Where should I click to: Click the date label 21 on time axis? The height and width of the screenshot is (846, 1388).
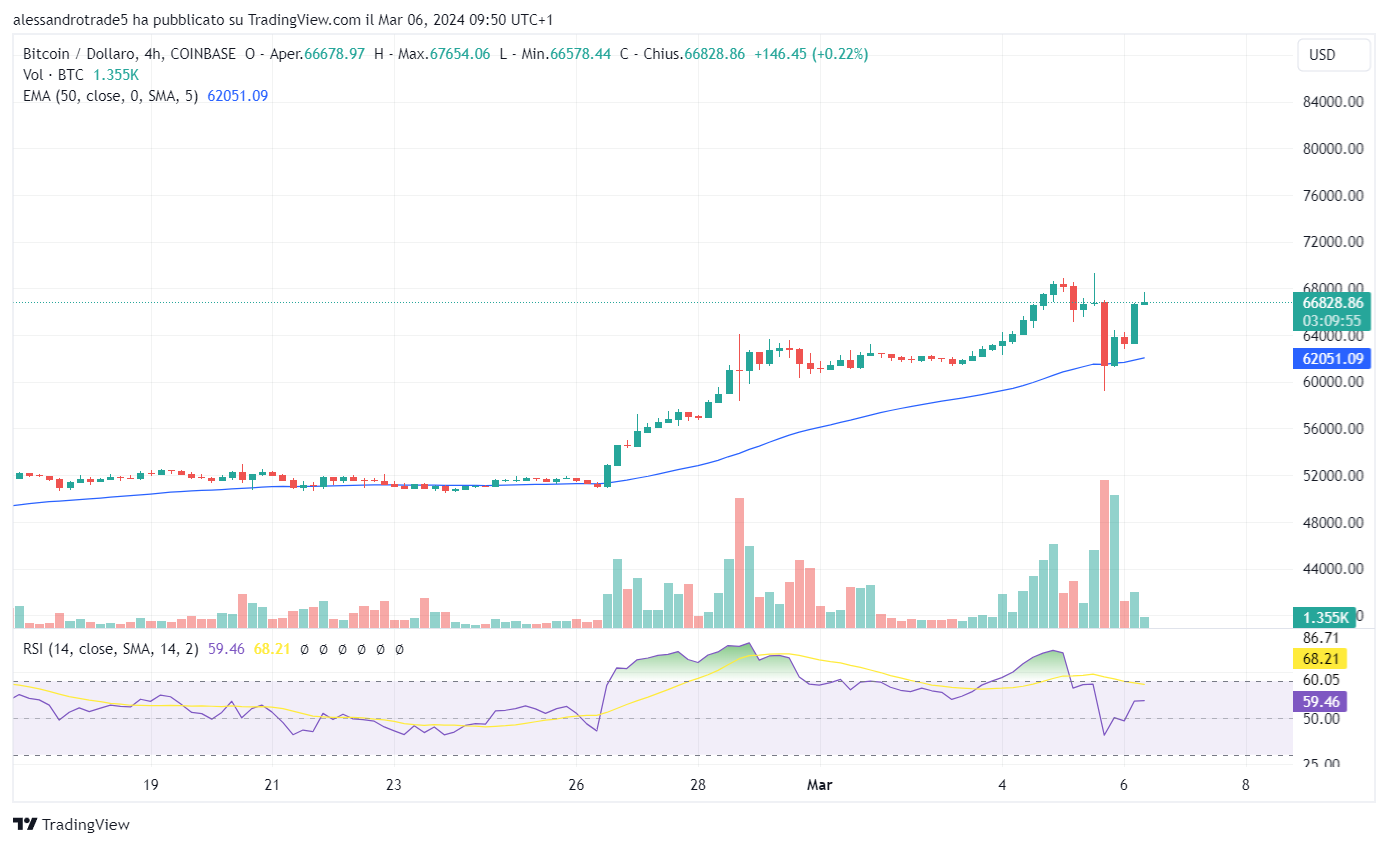pos(272,785)
